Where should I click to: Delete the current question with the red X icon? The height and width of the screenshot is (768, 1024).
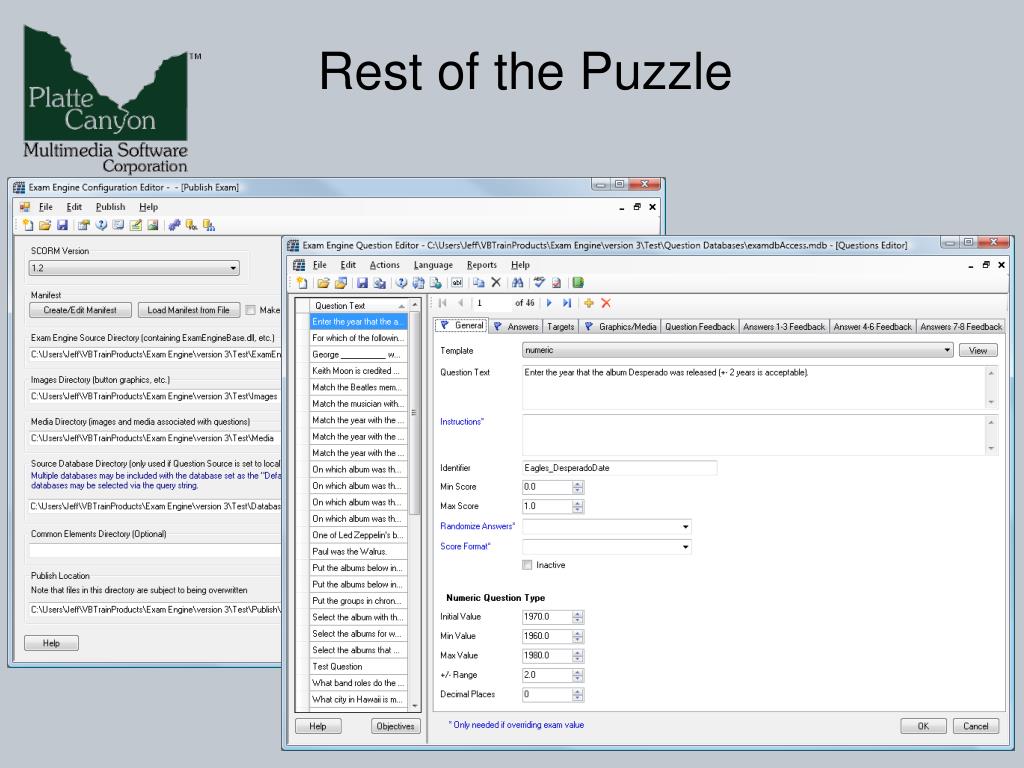point(606,303)
